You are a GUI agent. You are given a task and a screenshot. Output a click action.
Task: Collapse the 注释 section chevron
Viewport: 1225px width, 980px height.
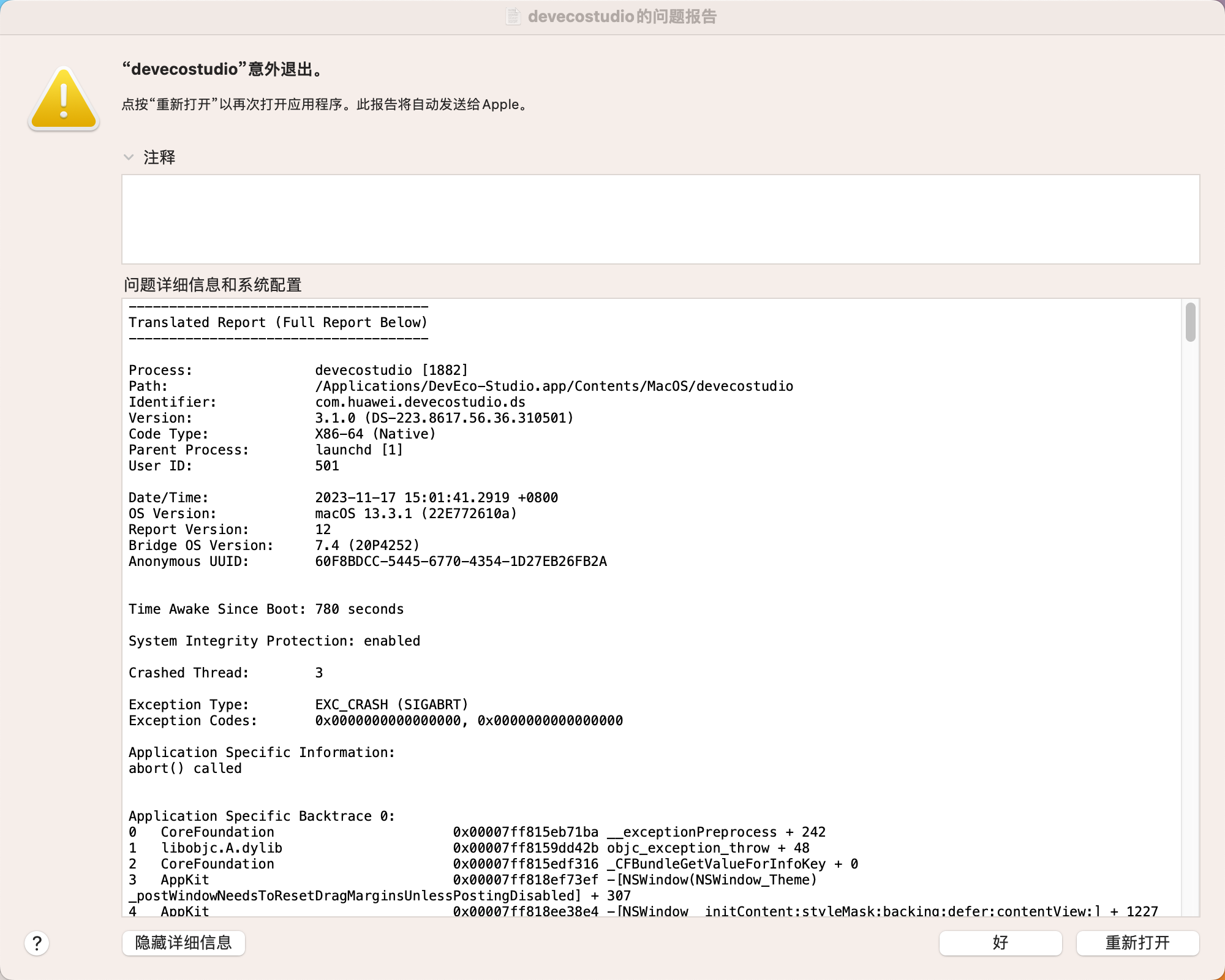[x=129, y=157]
